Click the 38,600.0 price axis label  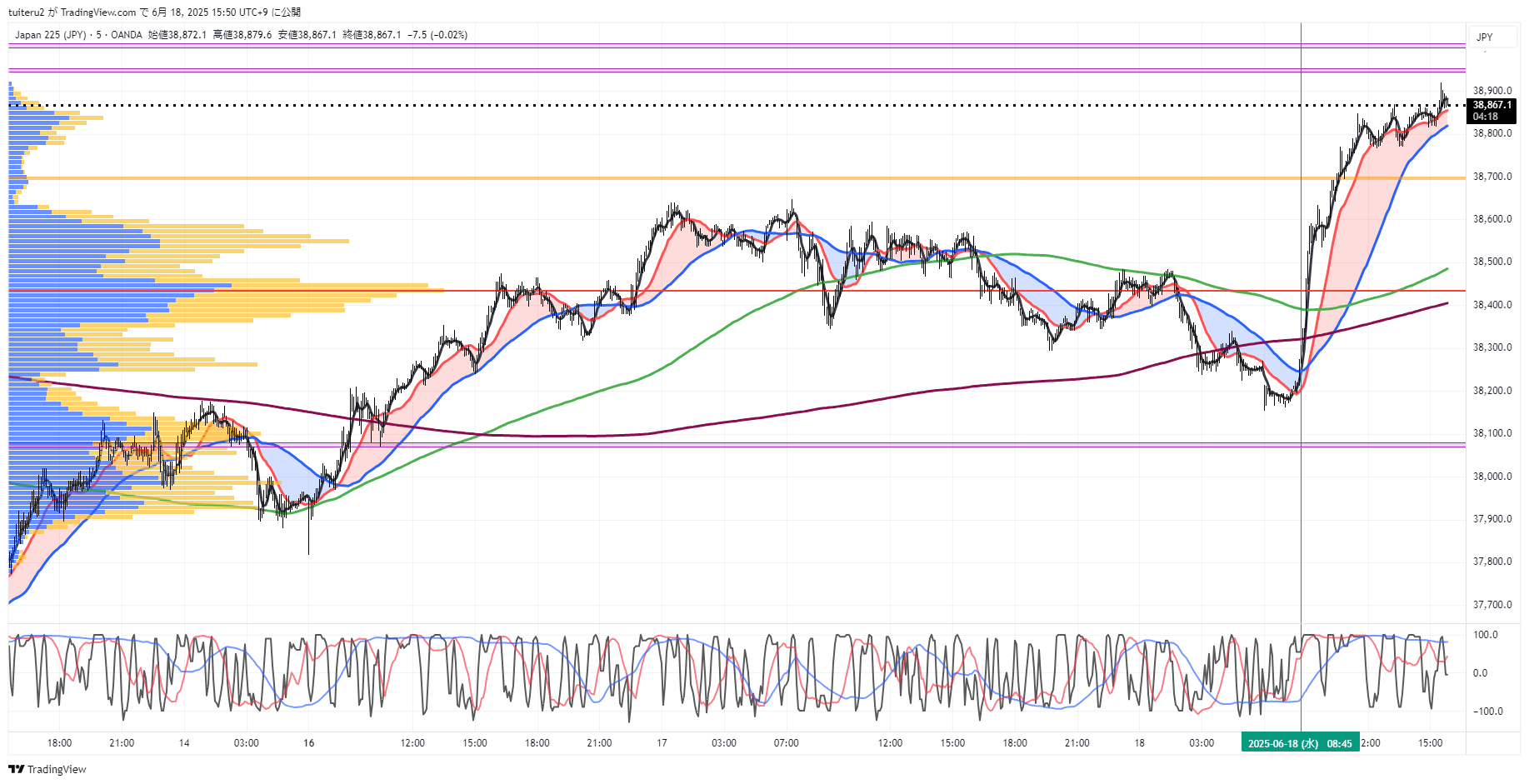tap(1492, 219)
